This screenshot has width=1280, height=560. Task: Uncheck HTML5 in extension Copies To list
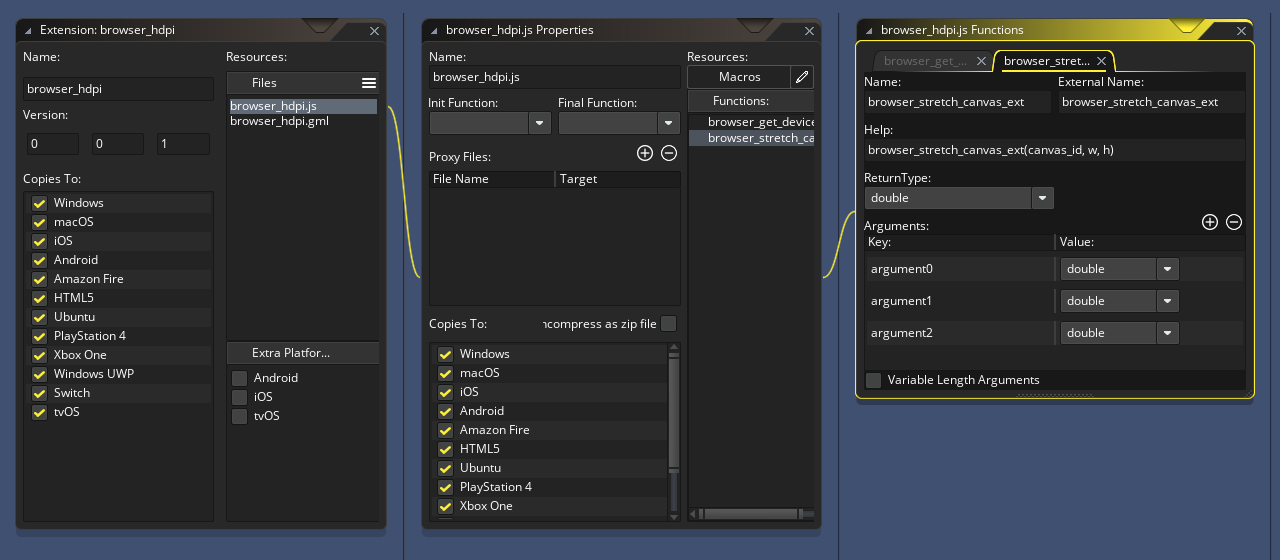pos(40,298)
